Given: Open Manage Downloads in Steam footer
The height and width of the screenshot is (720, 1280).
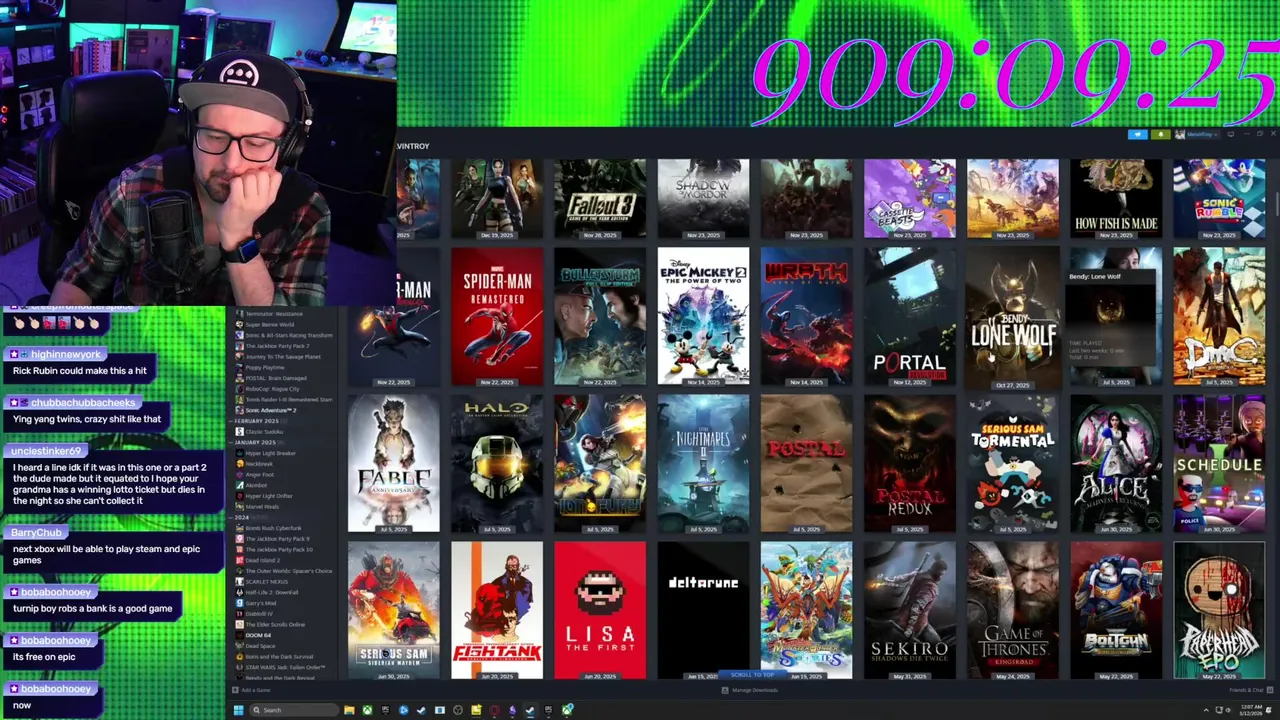Looking at the screenshot, I should click(750, 690).
